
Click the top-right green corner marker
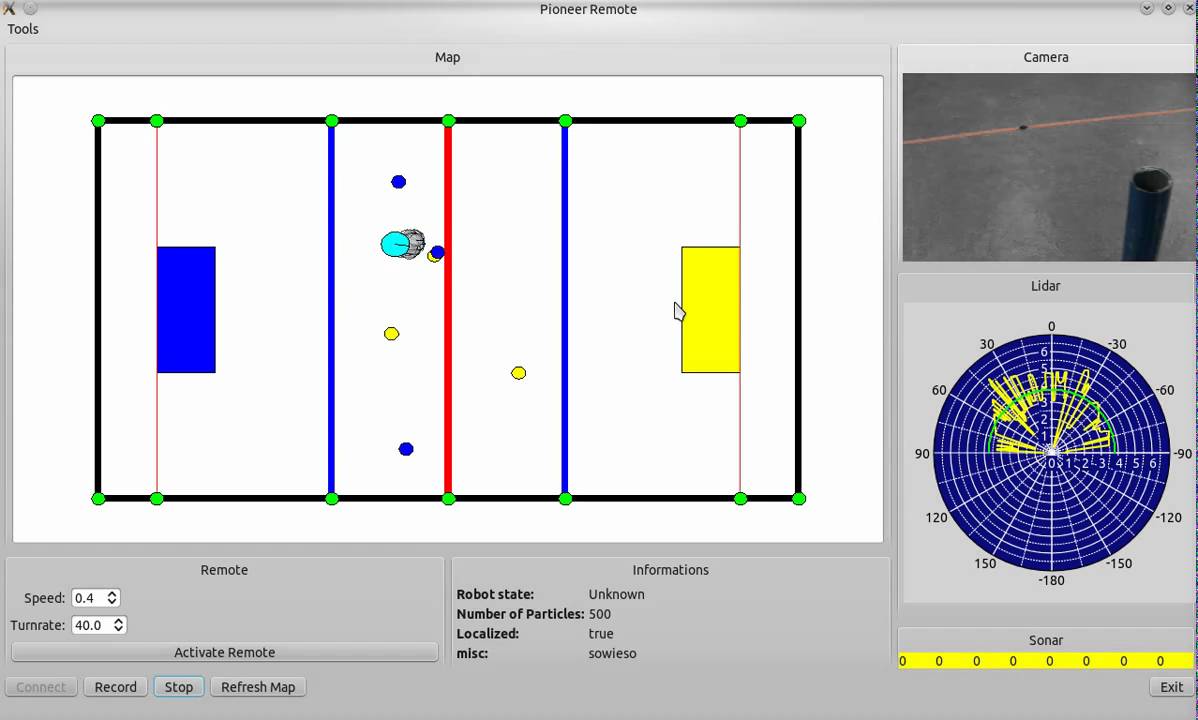pos(798,121)
